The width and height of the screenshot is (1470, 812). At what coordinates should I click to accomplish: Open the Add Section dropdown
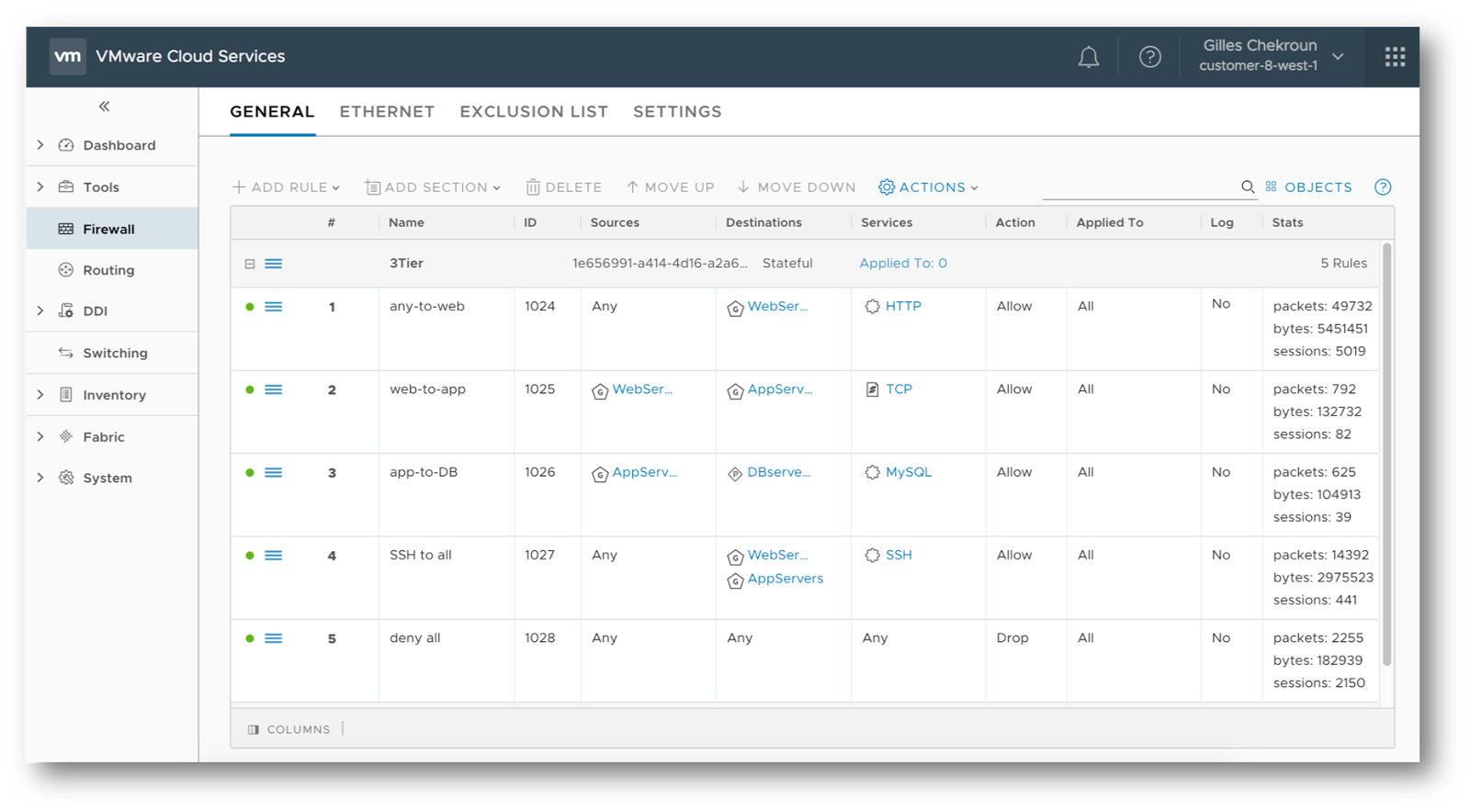coord(433,187)
